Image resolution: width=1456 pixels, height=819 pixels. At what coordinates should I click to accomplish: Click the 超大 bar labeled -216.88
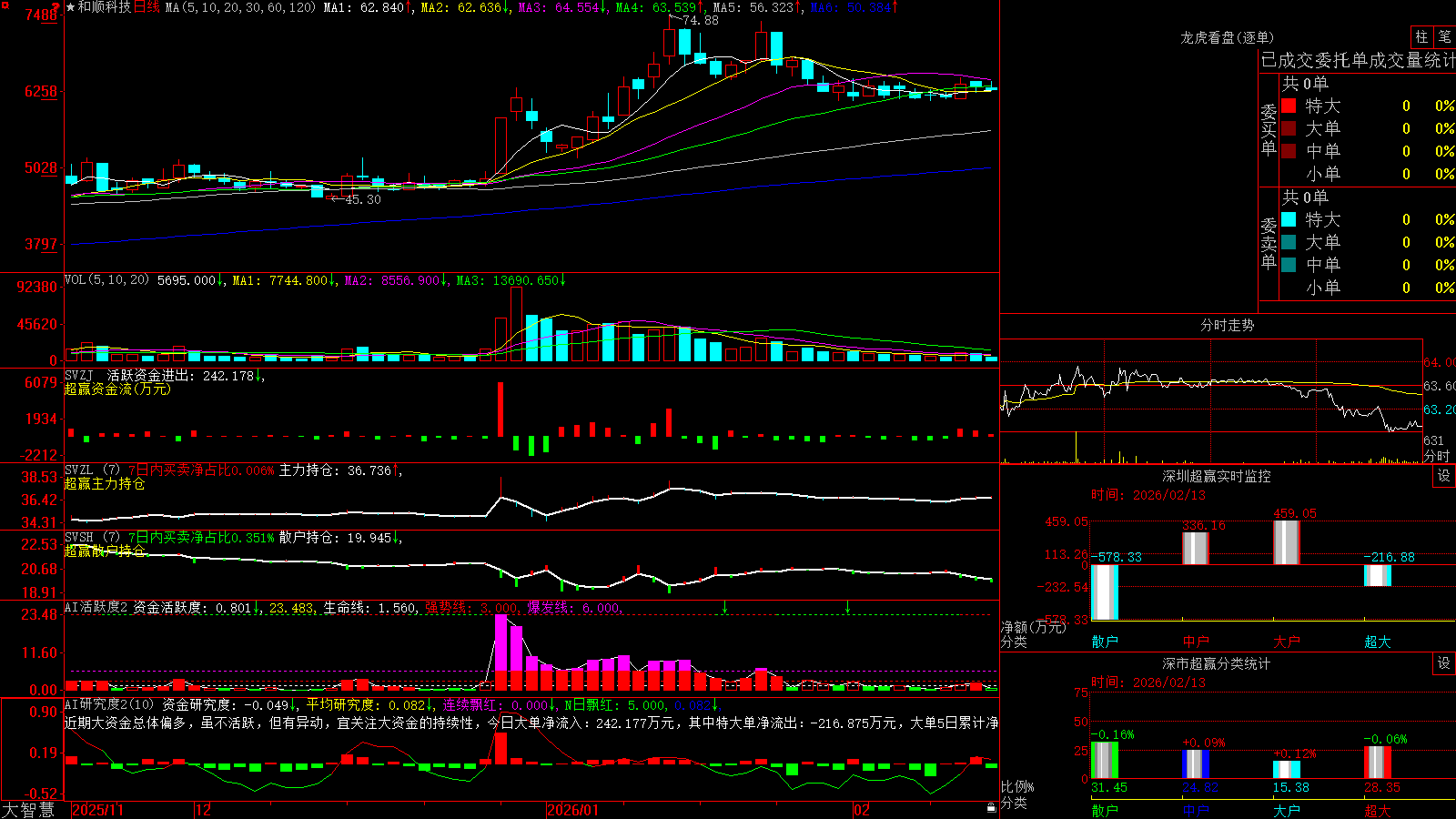[x=1378, y=575]
